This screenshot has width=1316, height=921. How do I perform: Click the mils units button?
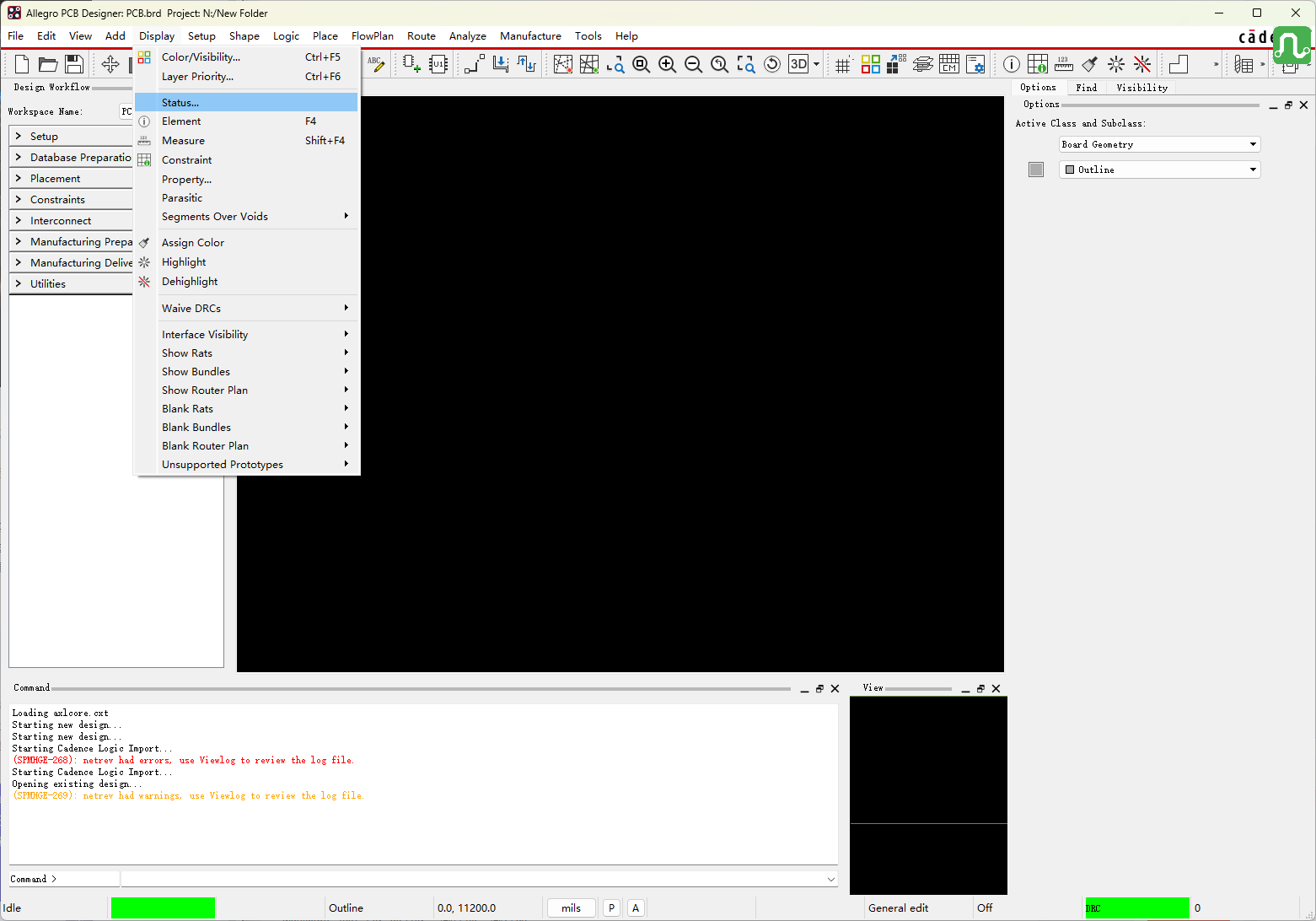[571, 908]
